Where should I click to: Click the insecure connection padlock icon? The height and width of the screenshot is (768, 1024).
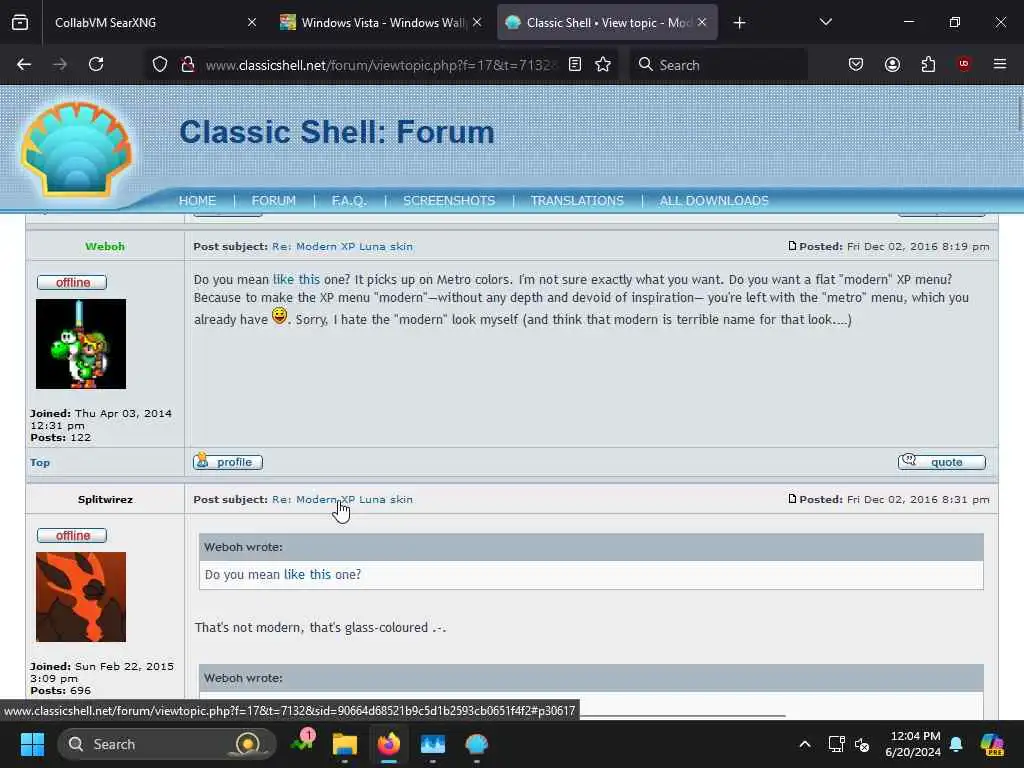pos(188,64)
